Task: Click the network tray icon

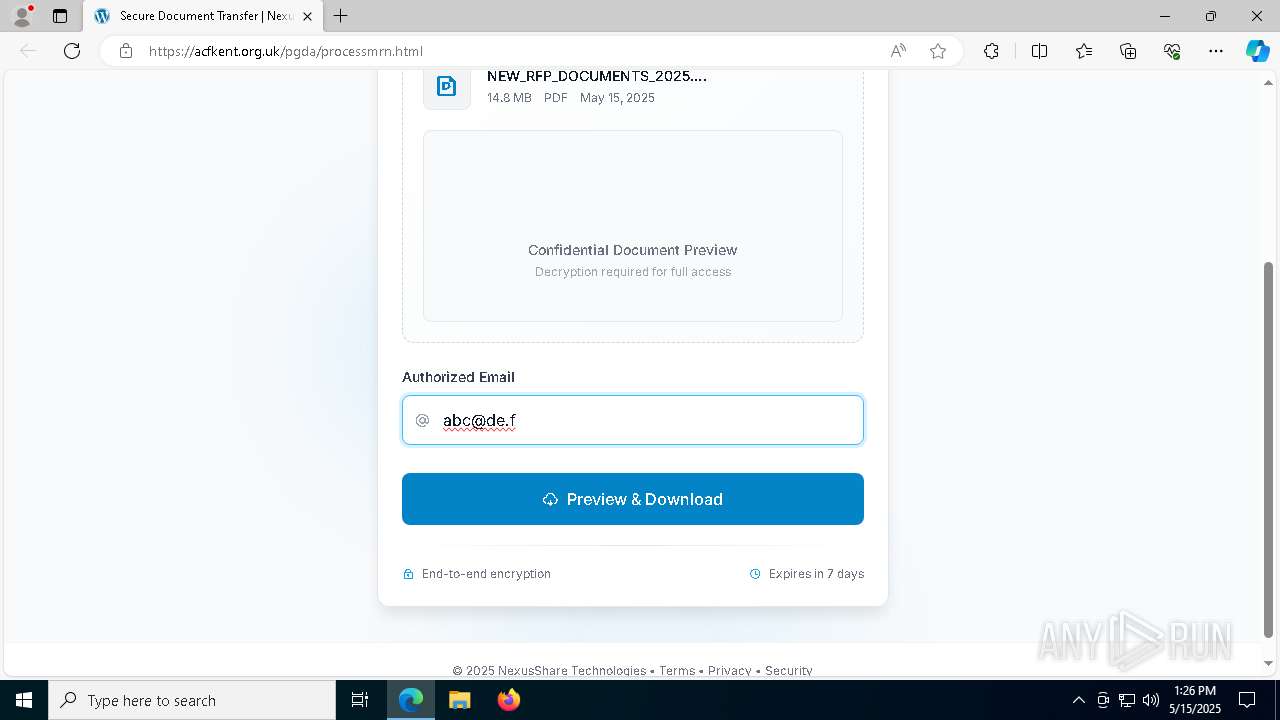Action: pyautogui.click(x=1127, y=700)
